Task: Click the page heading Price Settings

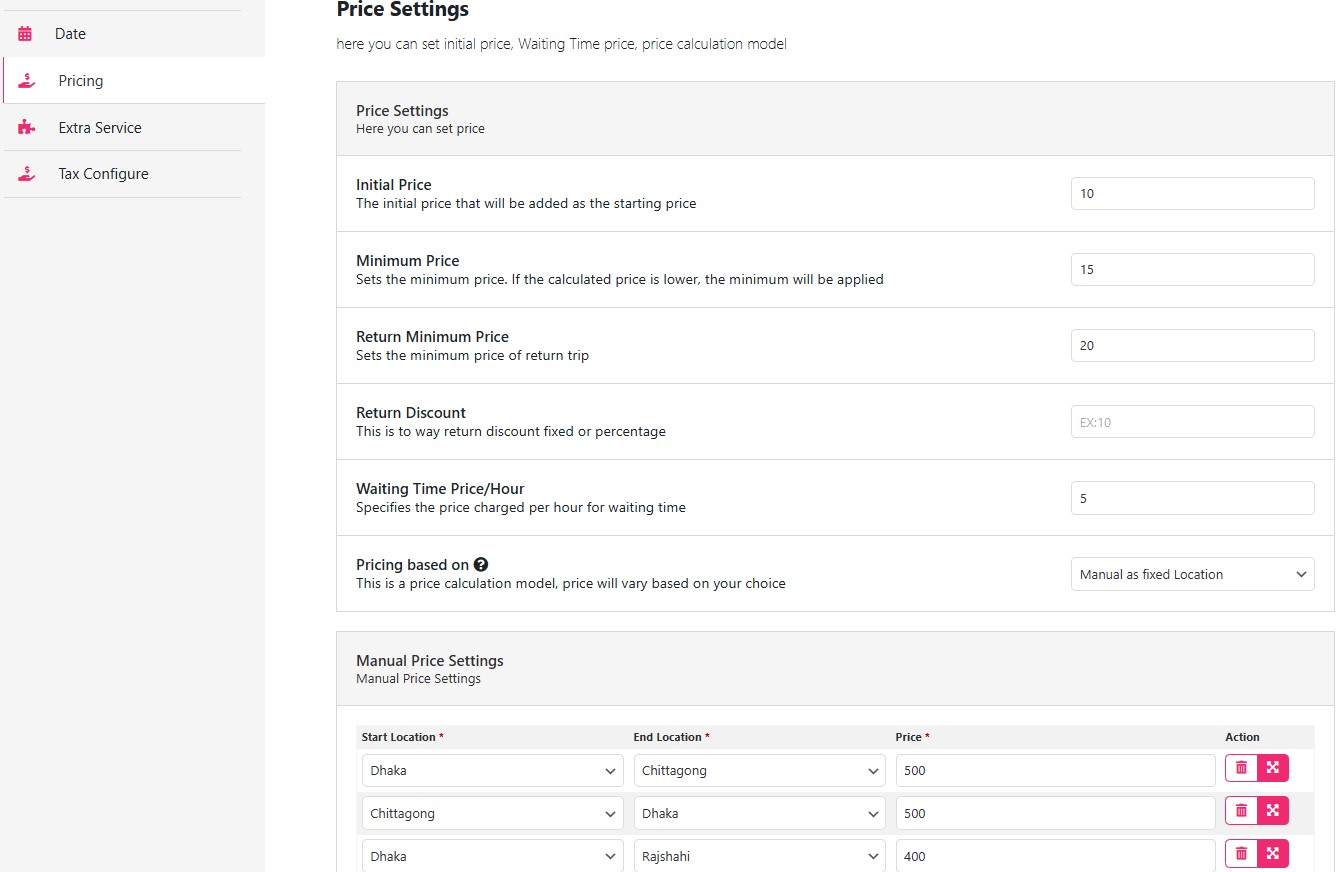Action: click(403, 10)
